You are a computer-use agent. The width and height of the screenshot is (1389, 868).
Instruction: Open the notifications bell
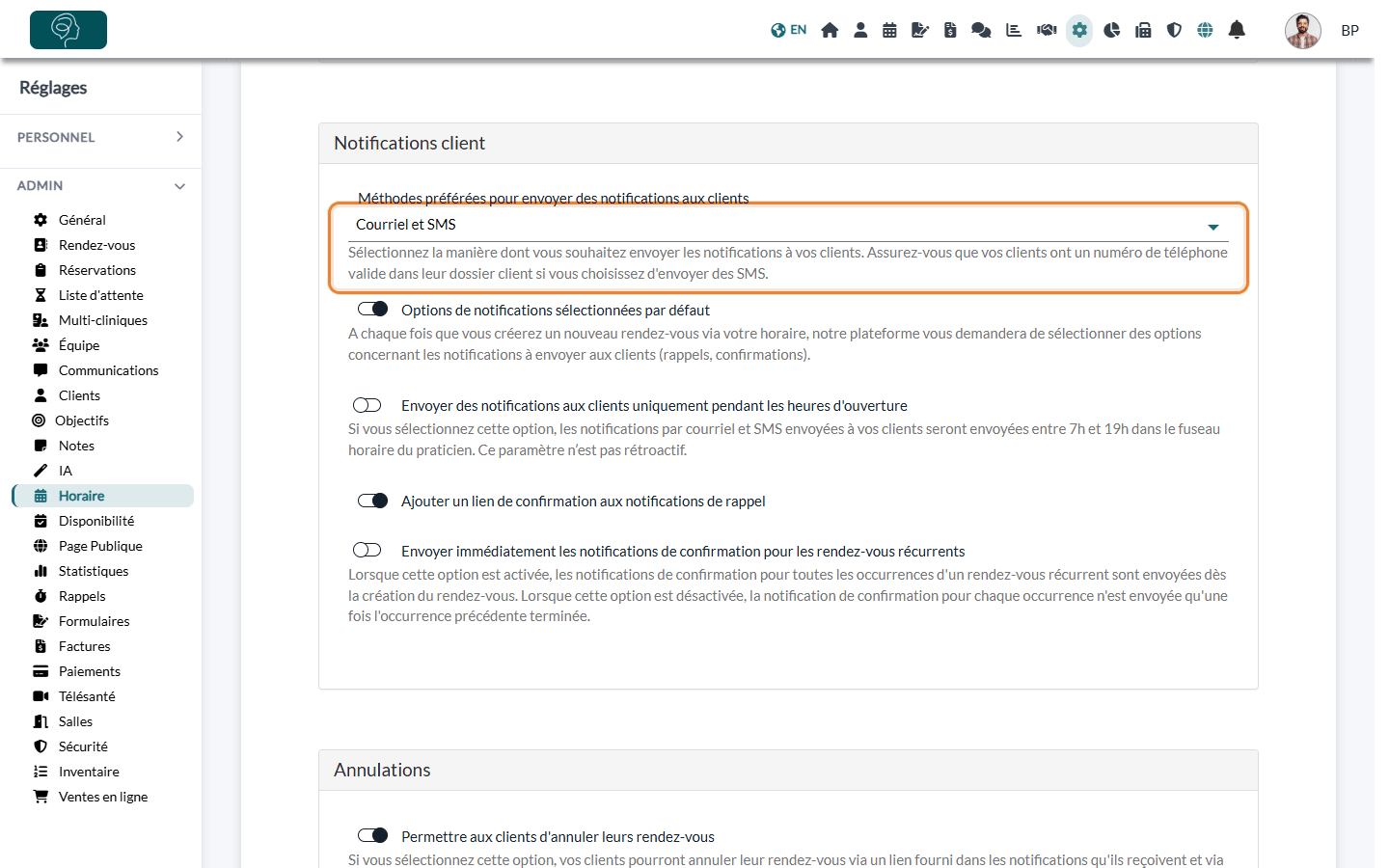coord(1237,30)
